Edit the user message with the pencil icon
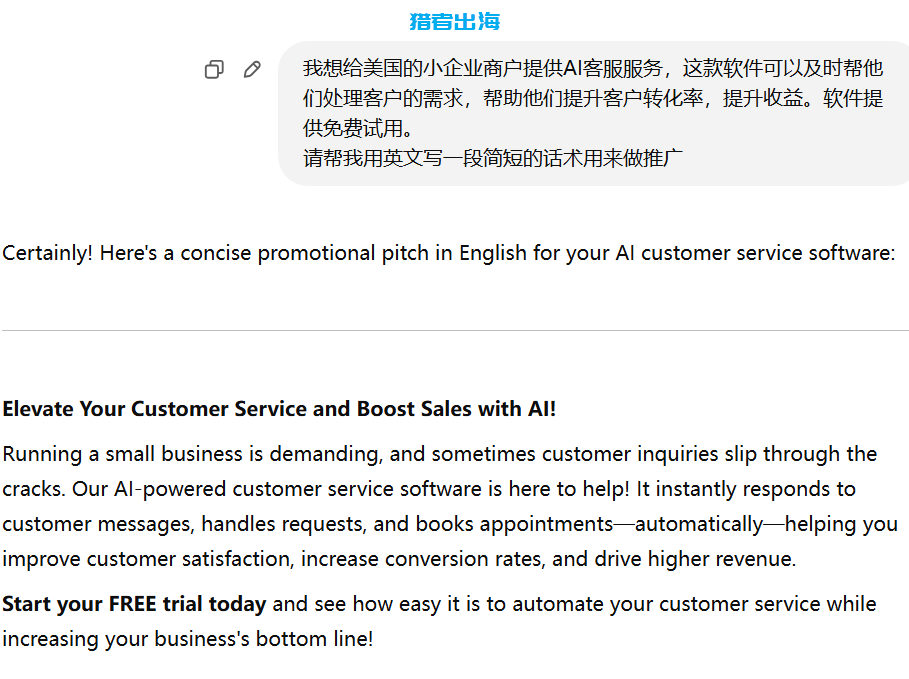 coord(252,70)
